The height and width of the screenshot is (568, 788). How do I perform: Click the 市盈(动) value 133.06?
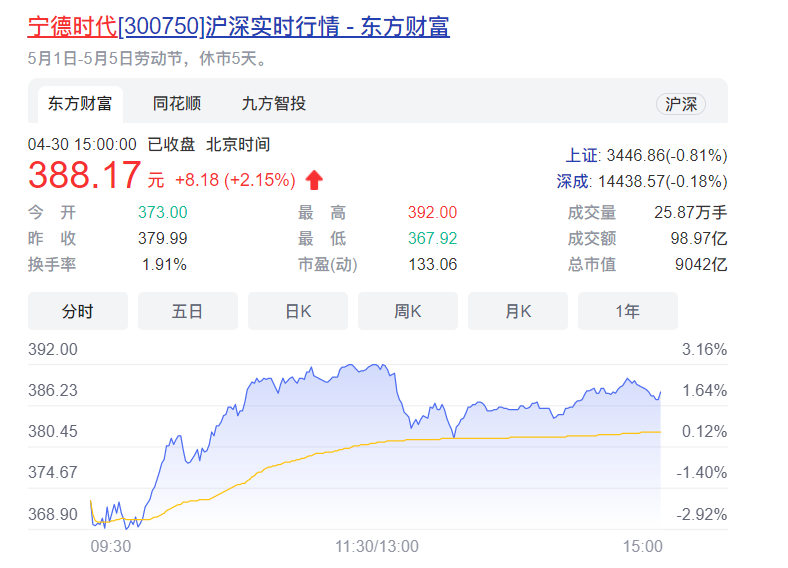pyautogui.click(x=433, y=264)
